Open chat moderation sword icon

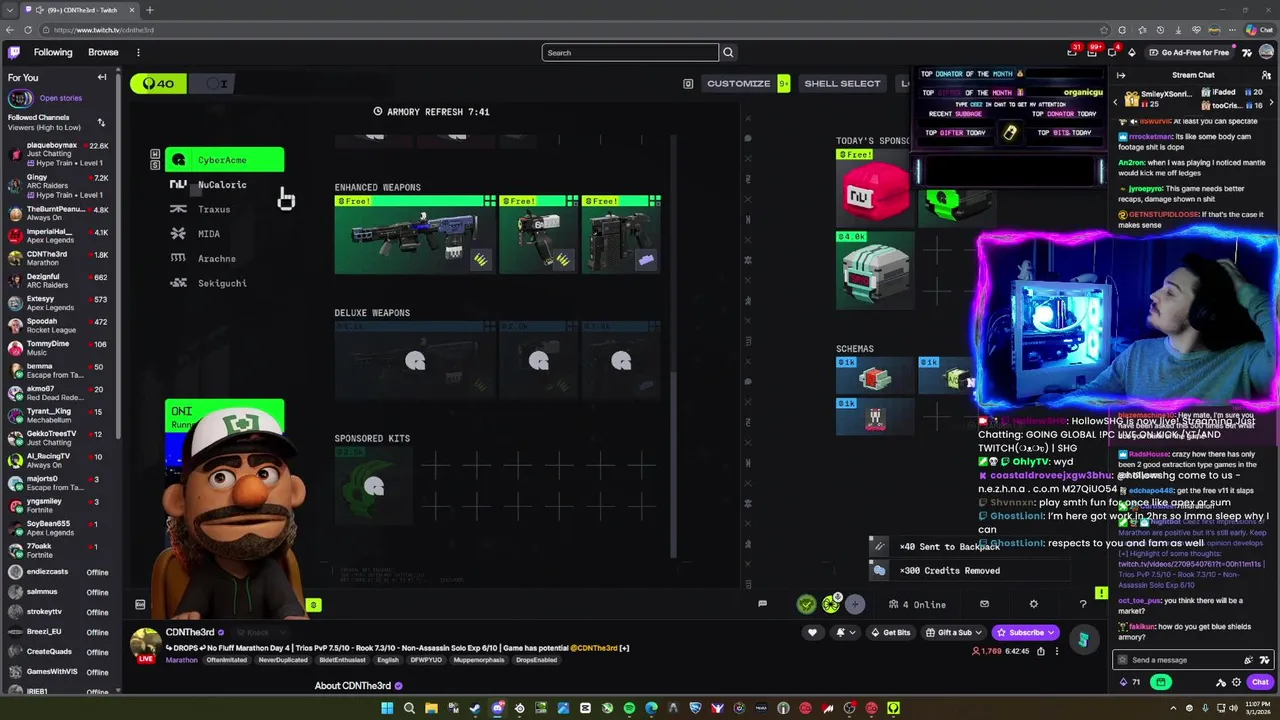tap(1221, 682)
